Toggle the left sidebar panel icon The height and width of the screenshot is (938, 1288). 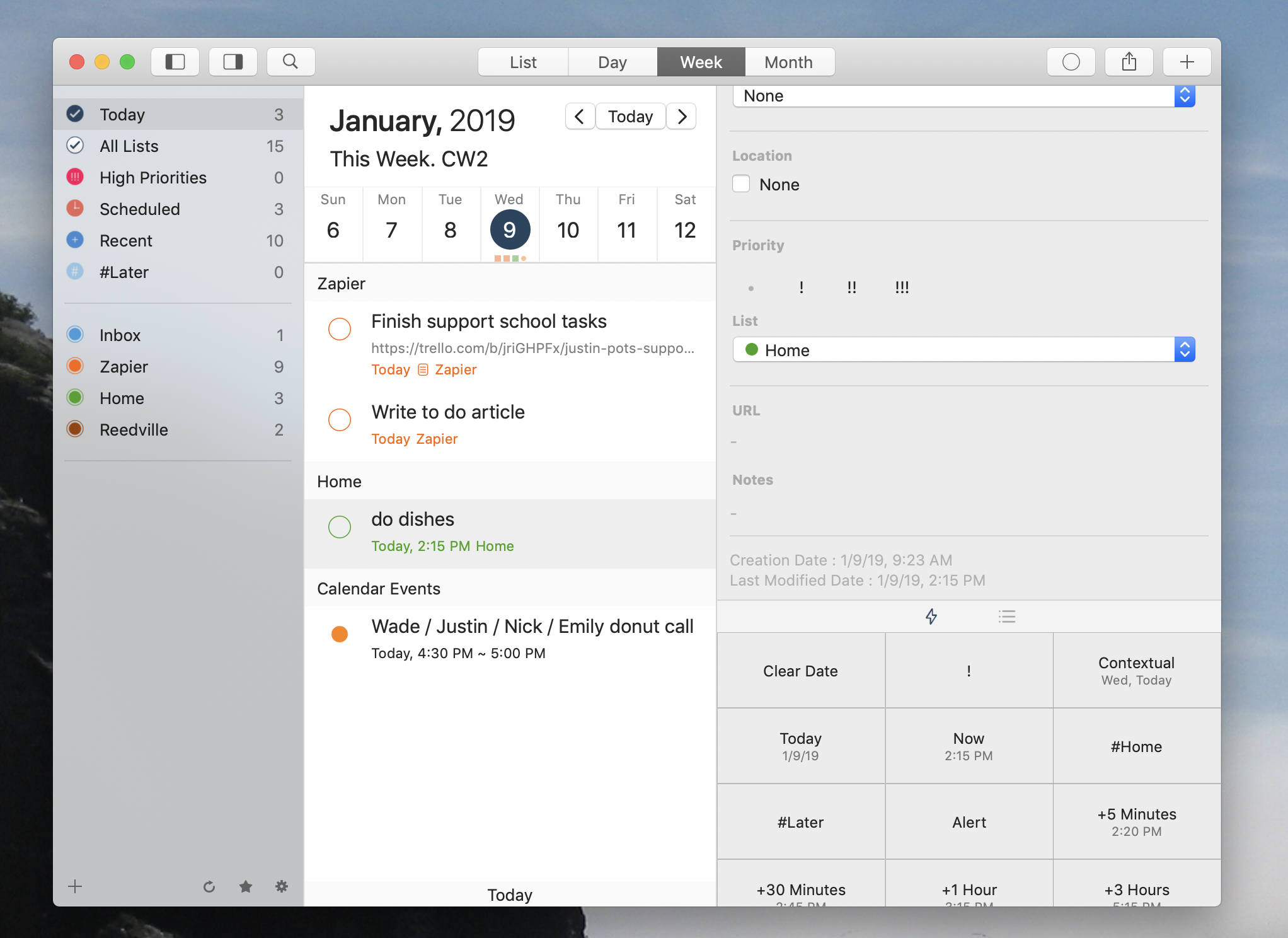[175, 62]
